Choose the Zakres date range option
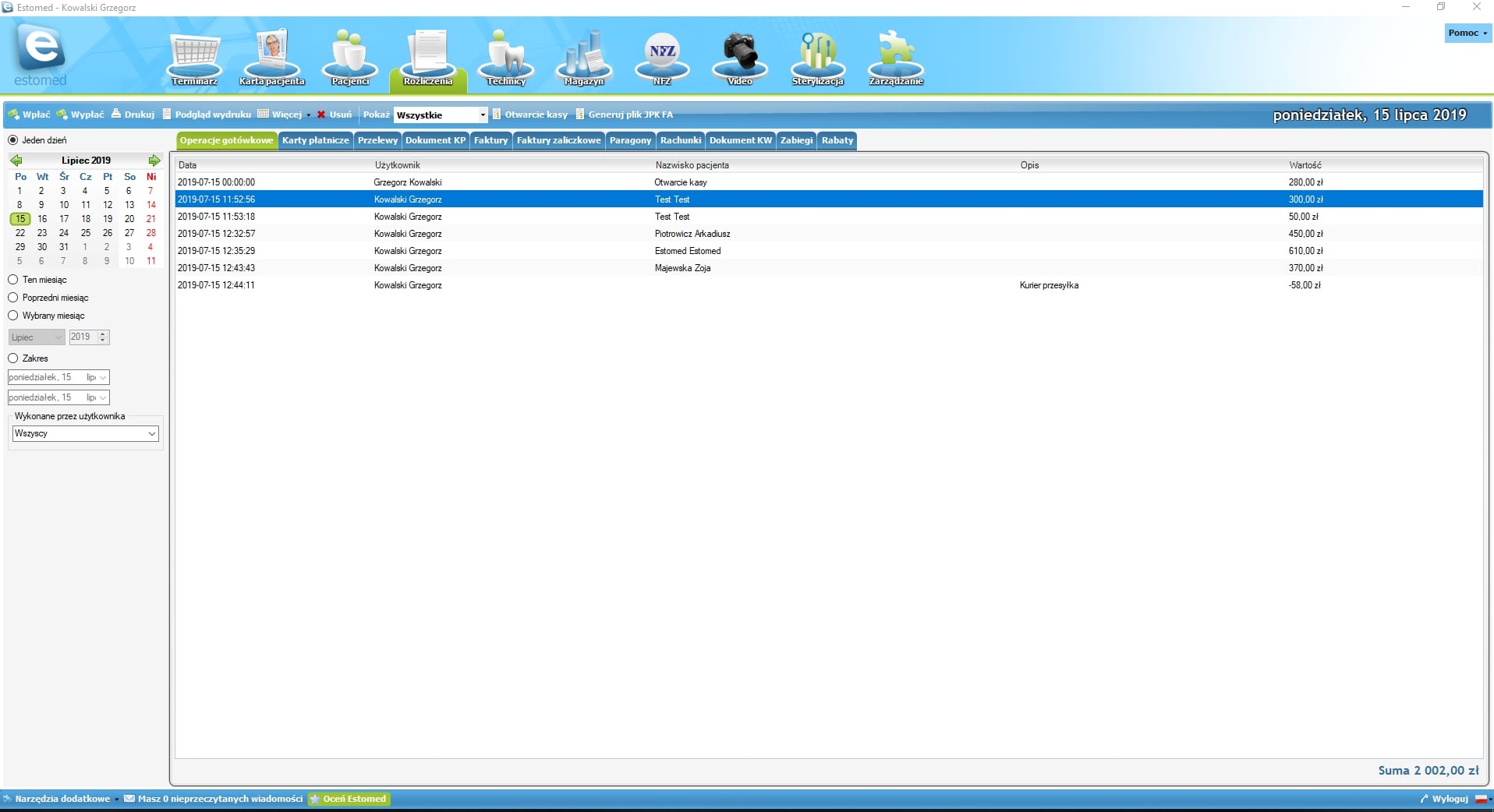Image resolution: width=1494 pixels, height=812 pixels. [13, 358]
